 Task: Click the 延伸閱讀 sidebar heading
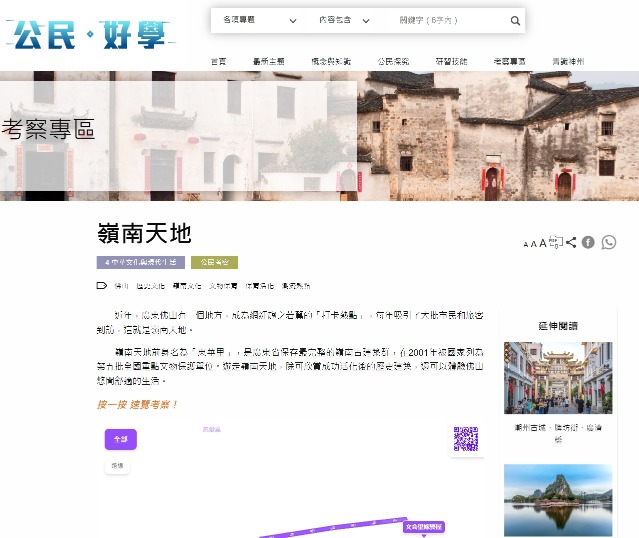558,326
